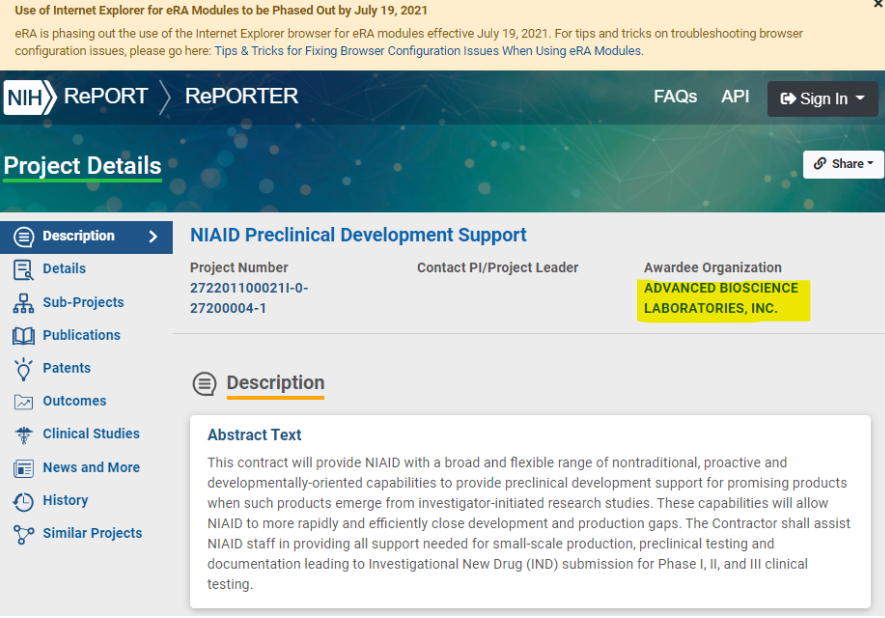Click the Contact PI/Project Leader label
The image size is (885, 618).
coord(498,268)
